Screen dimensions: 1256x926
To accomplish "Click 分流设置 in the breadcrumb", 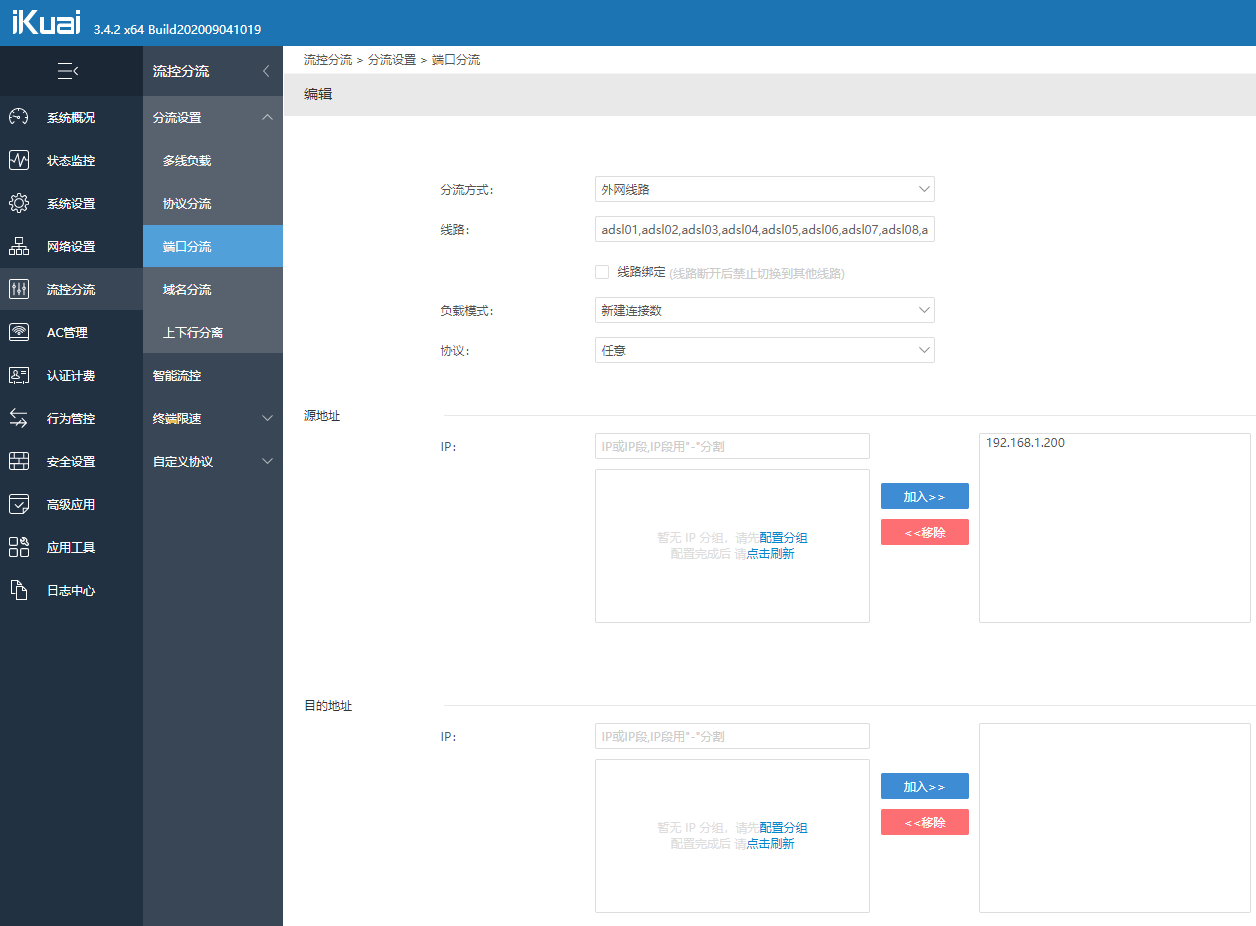I will 392,60.
